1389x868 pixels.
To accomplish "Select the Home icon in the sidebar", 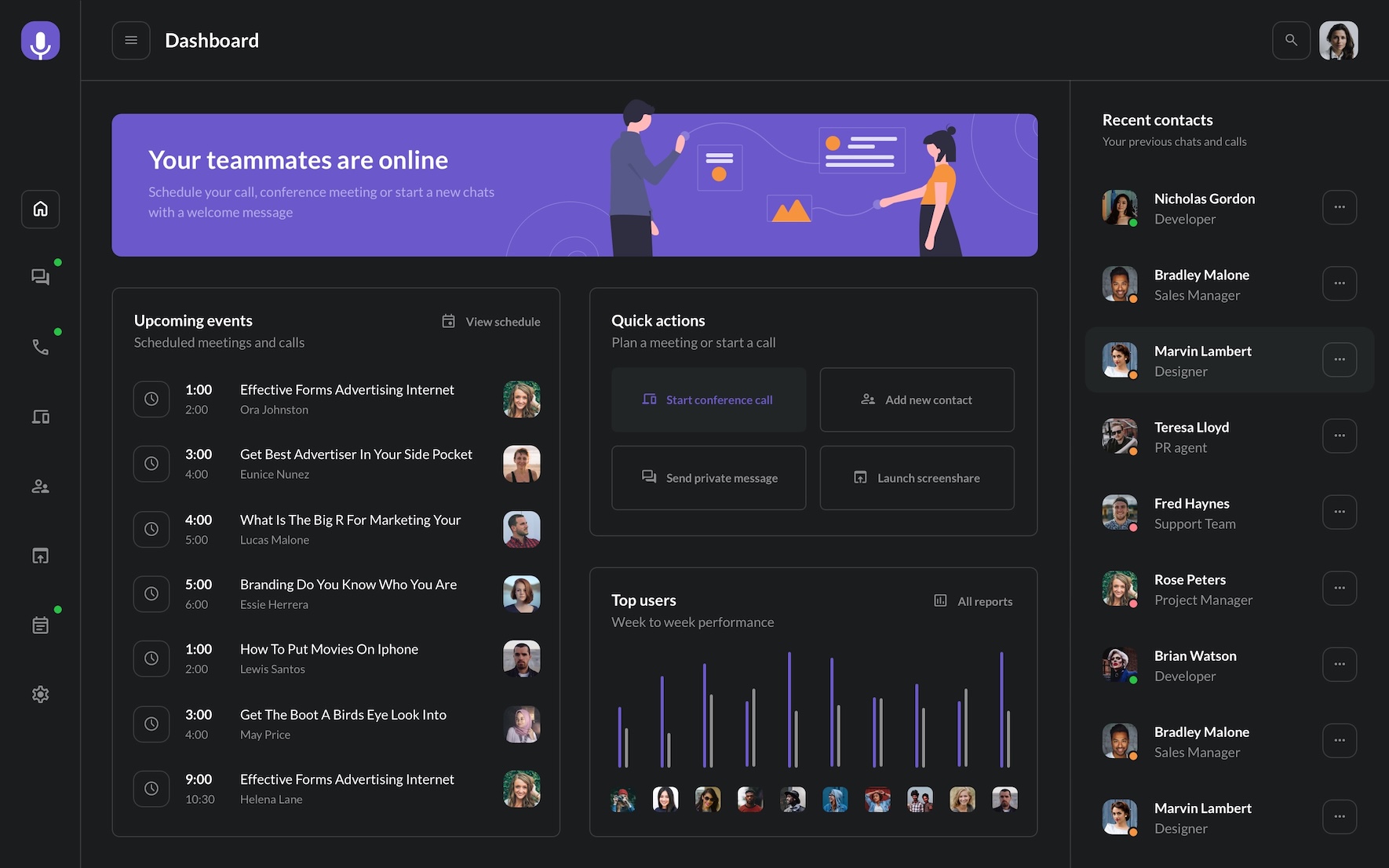I will 40,209.
